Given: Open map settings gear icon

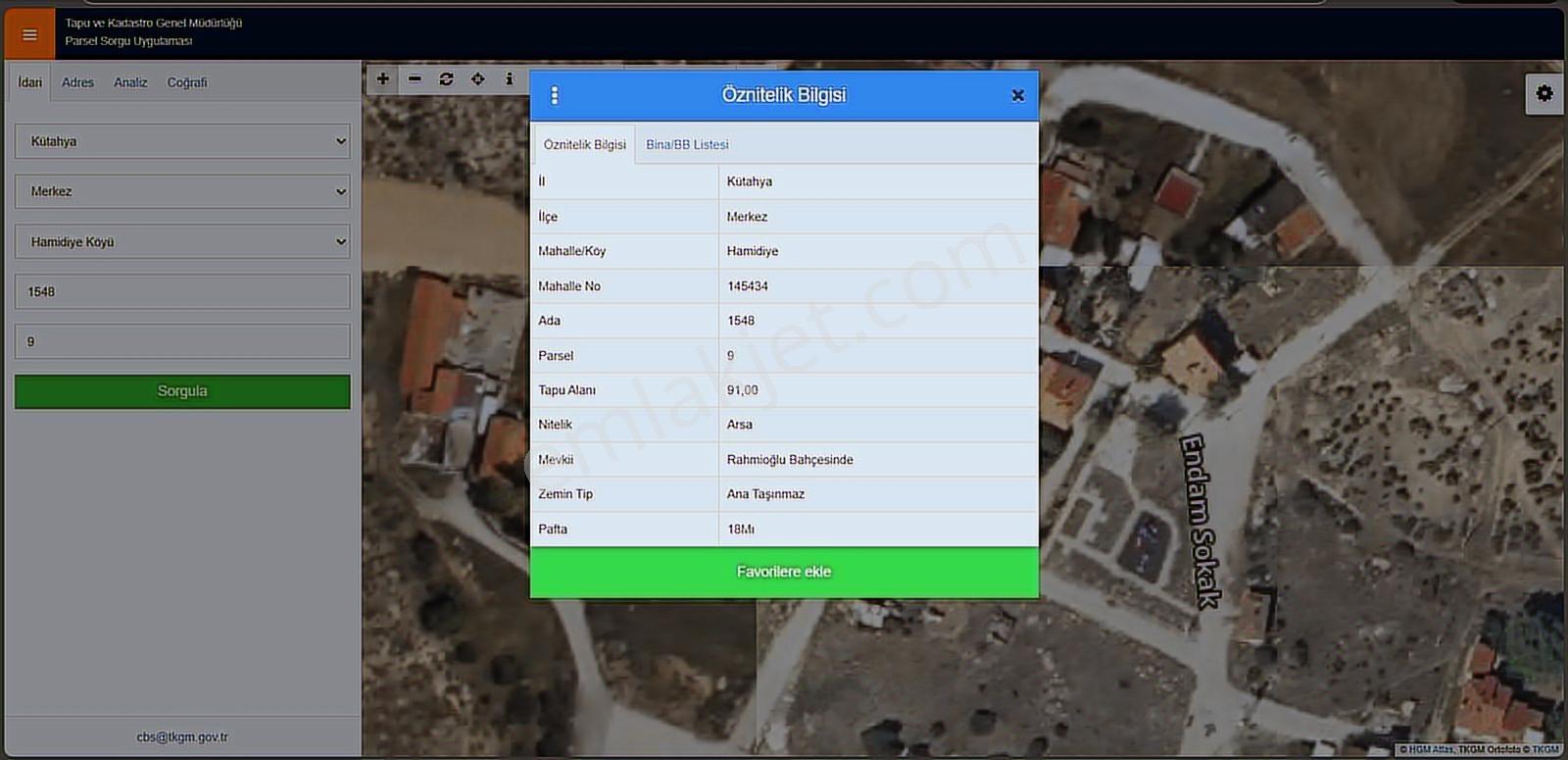Looking at the screenshot, I should coord(1544,94).
